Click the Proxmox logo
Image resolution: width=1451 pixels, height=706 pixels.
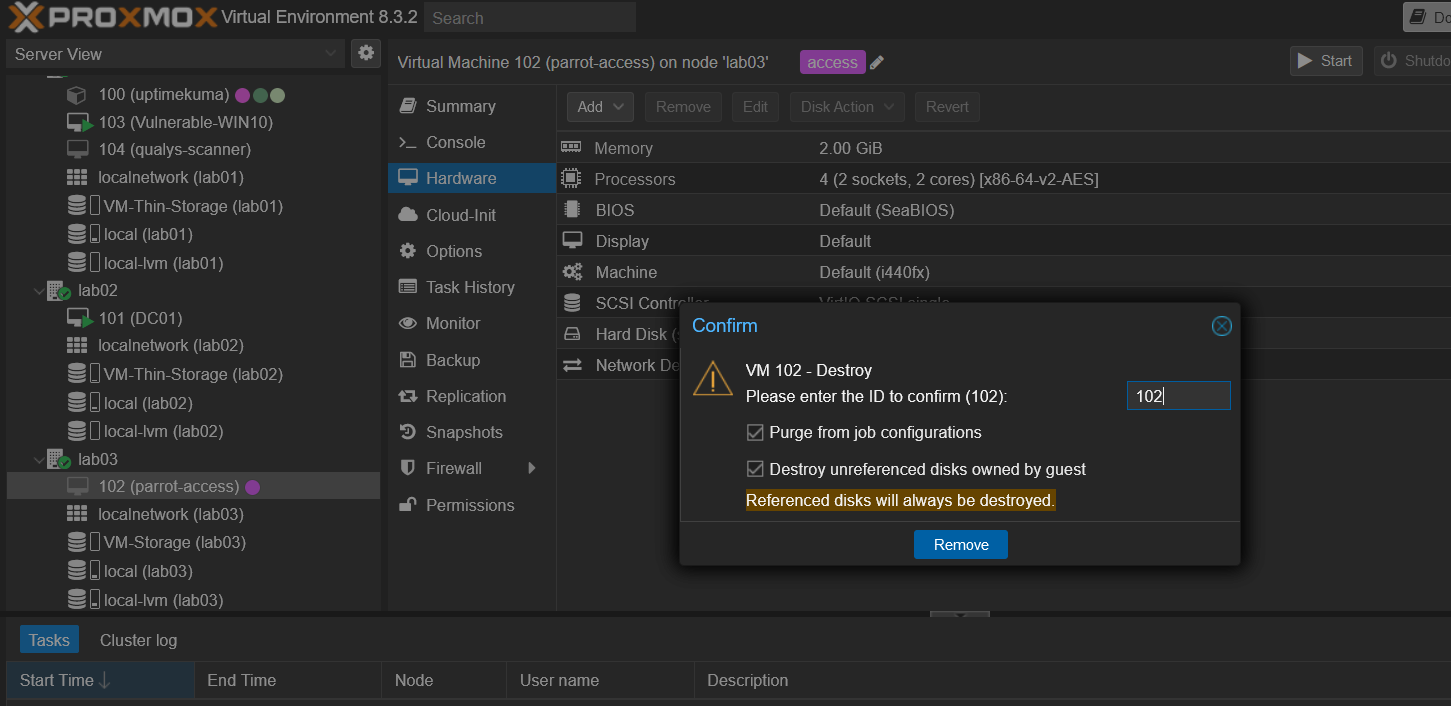[x=112, y=17]
